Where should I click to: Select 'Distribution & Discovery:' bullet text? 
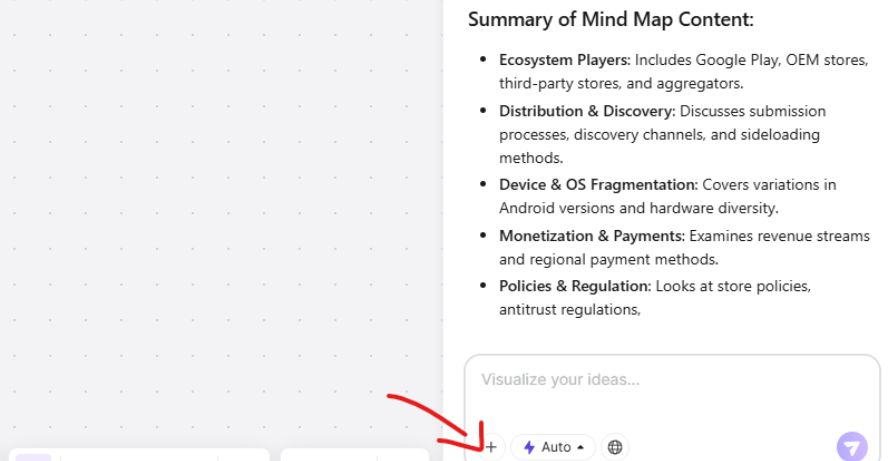click(587, 111)
